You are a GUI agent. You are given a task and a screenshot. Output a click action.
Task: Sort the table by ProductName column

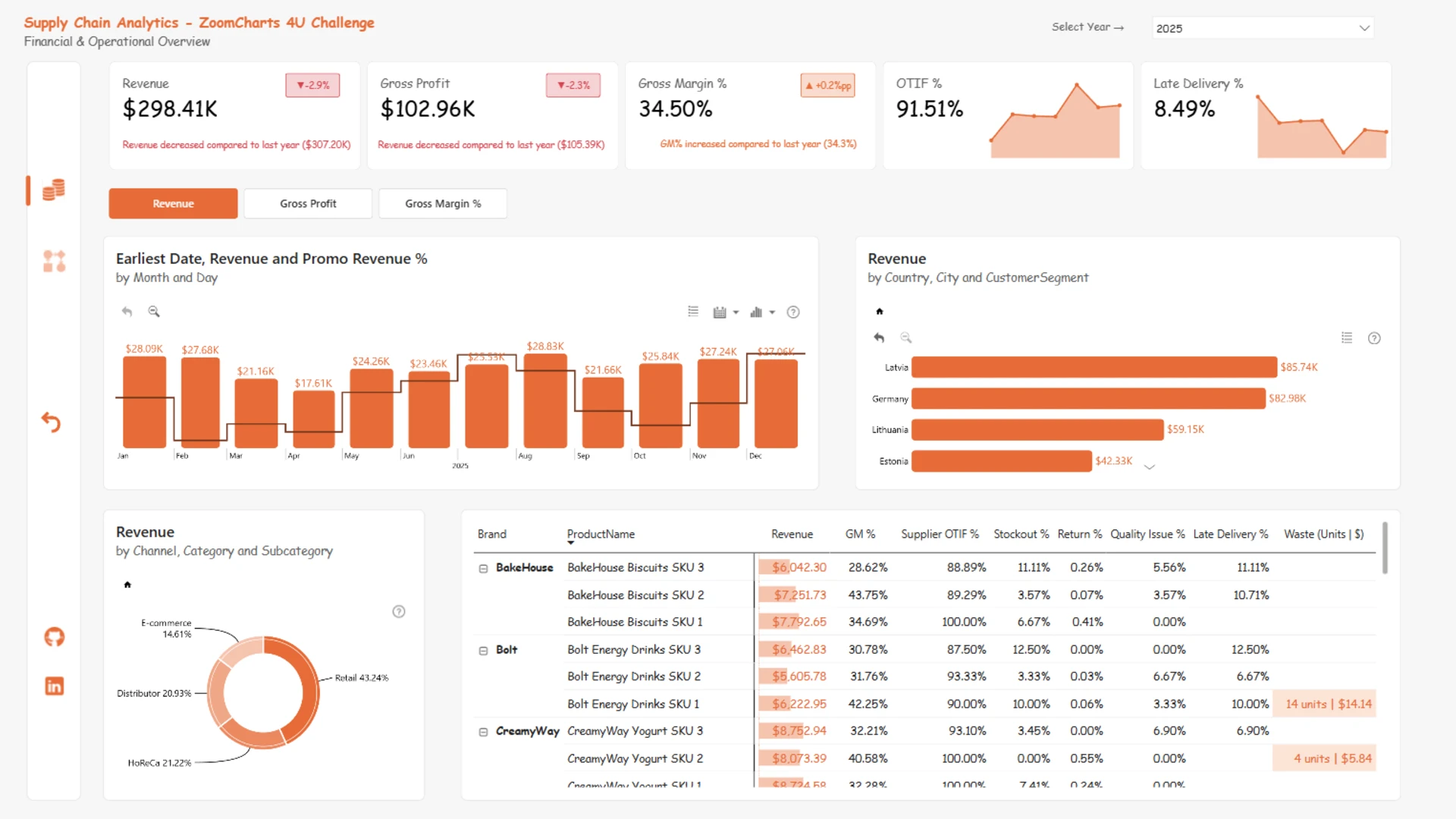601,535
